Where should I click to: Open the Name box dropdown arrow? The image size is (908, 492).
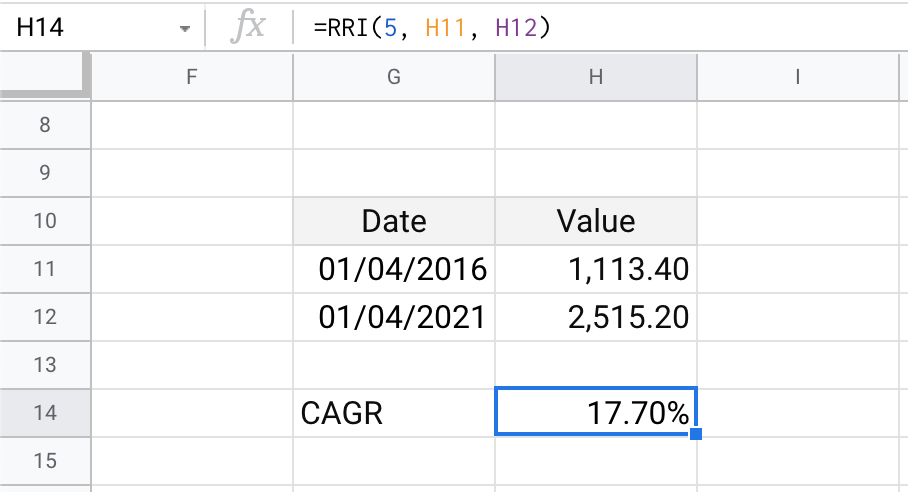point(185,28)
